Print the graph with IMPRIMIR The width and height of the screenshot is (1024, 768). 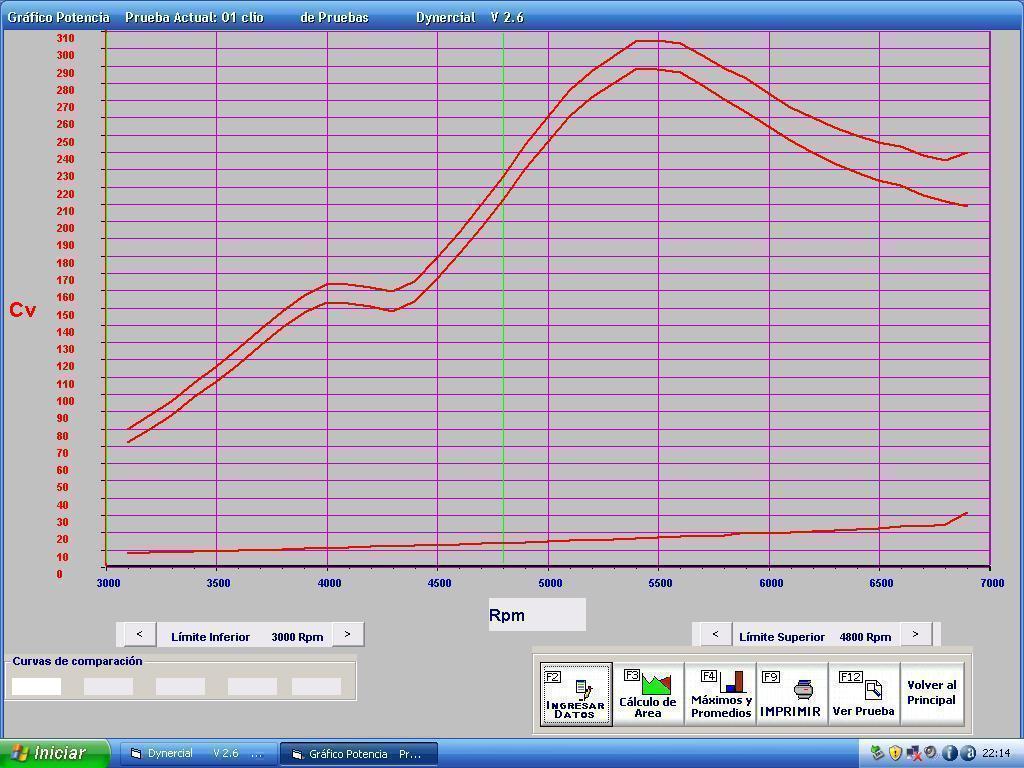(x=791, y=694)
